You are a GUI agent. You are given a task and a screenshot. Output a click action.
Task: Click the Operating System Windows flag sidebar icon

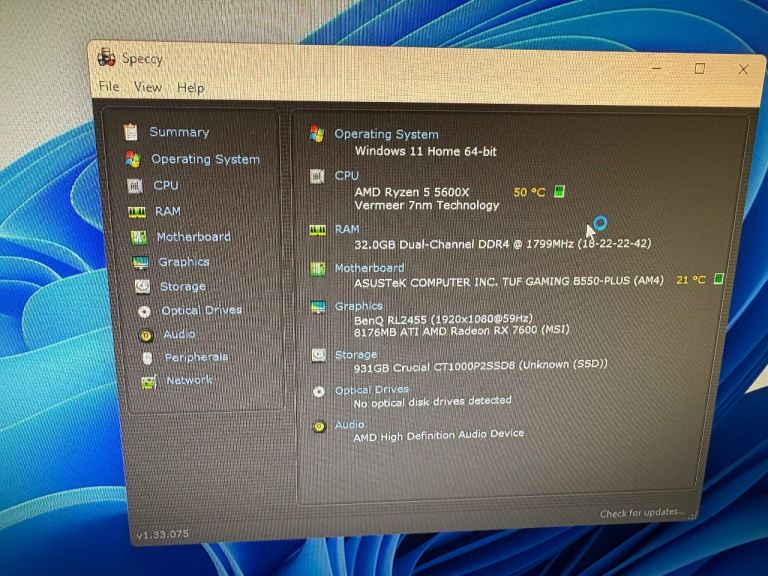coord(132,159)
